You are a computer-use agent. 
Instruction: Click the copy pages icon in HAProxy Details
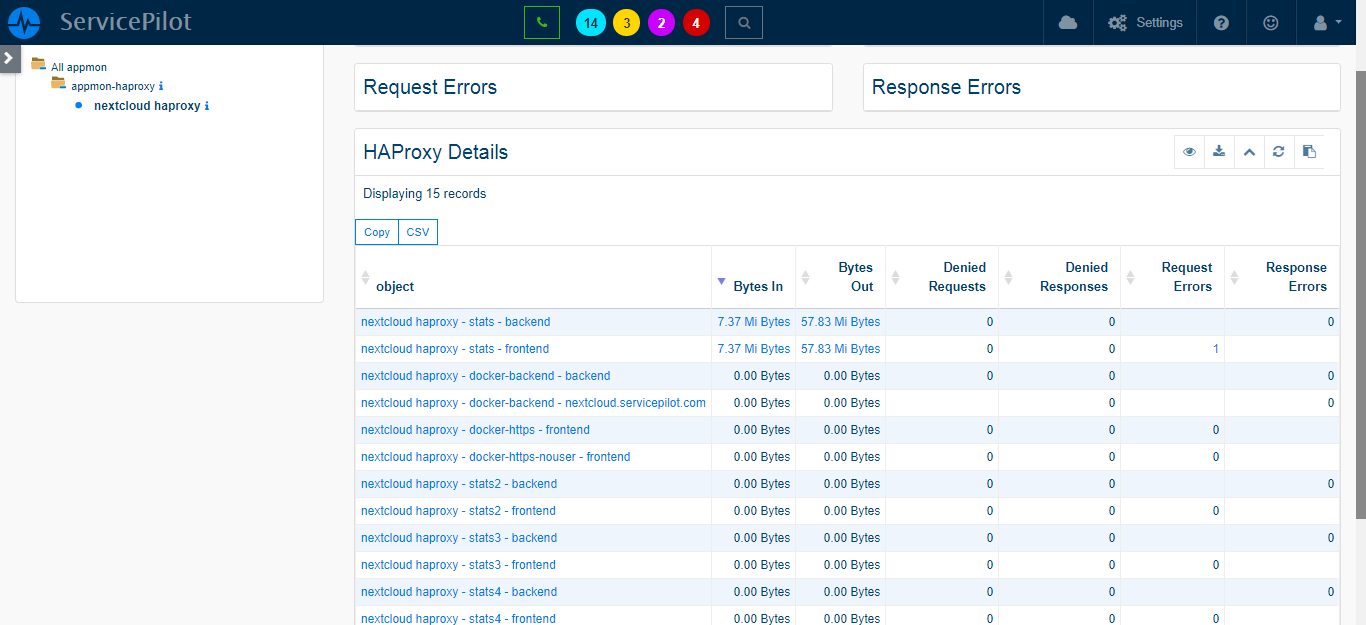tap(1308, 152)
